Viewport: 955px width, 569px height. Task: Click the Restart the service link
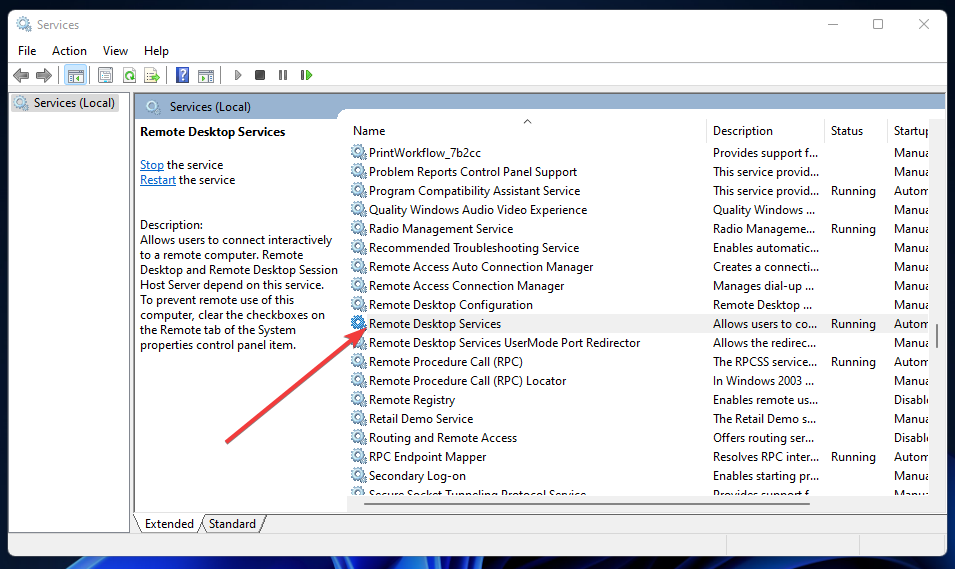[x=158, y=180]
